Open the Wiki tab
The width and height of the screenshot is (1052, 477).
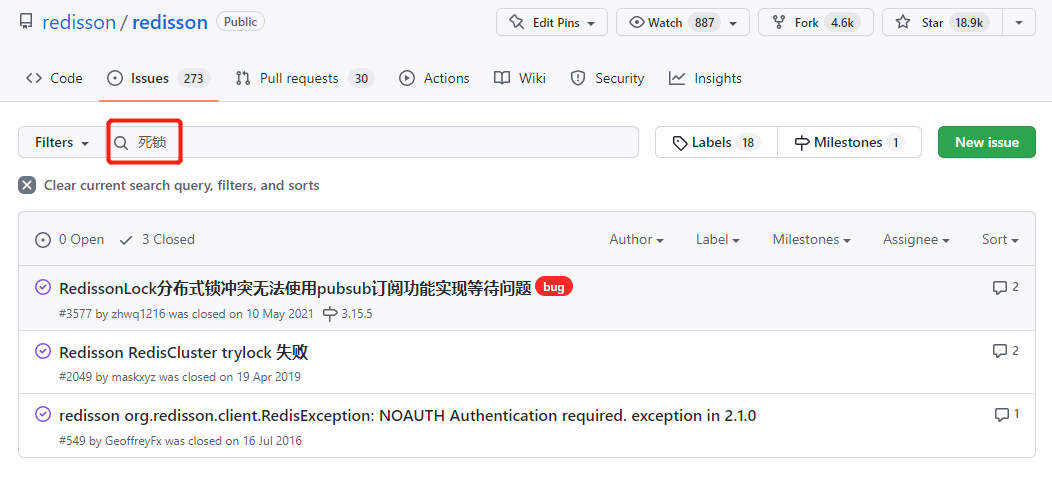[x=520, y=78]
